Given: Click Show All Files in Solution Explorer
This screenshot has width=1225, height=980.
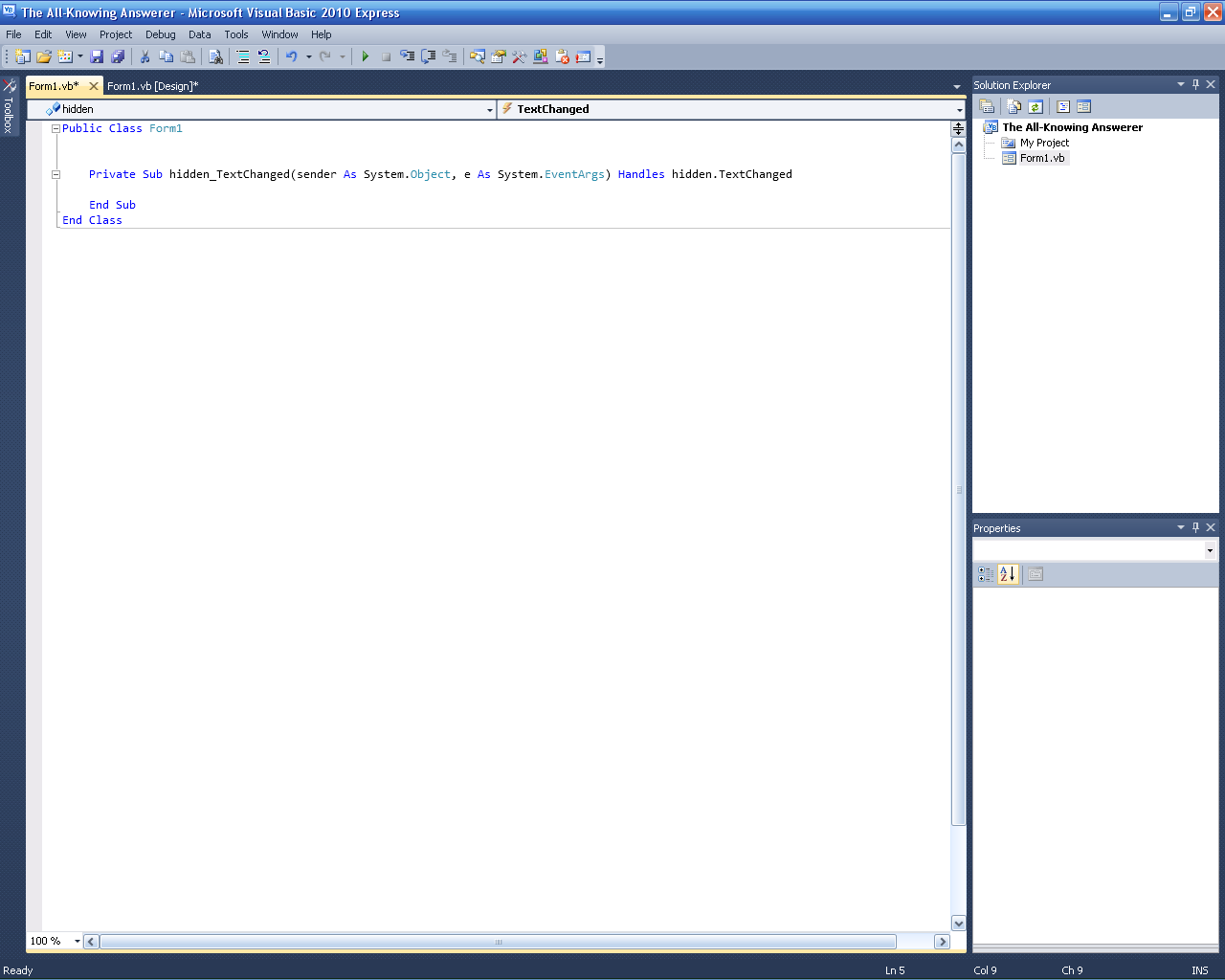Looking at the screenshot, I should coord(1013,107).
